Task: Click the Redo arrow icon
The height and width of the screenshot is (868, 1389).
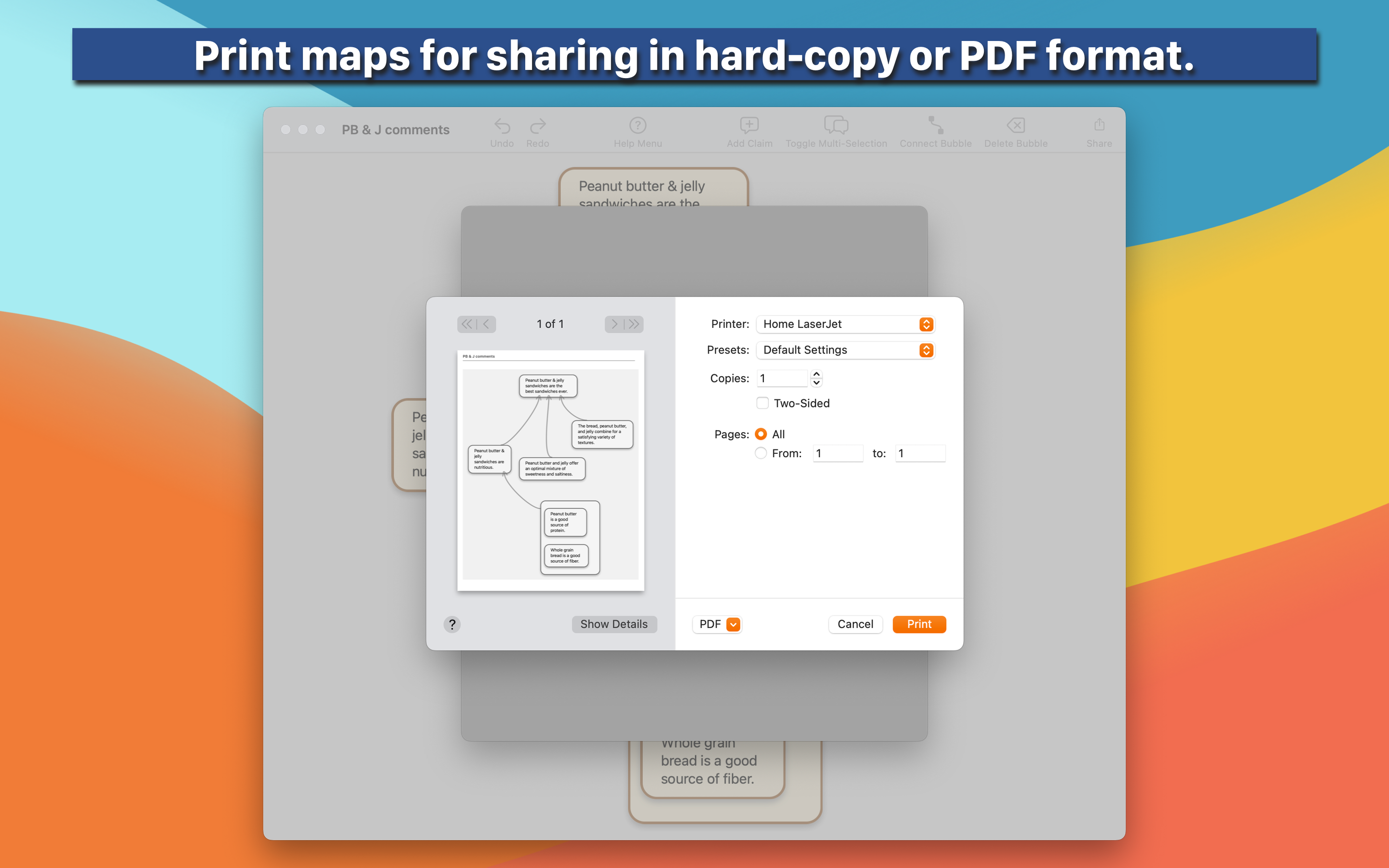Action: pos(537,126)
